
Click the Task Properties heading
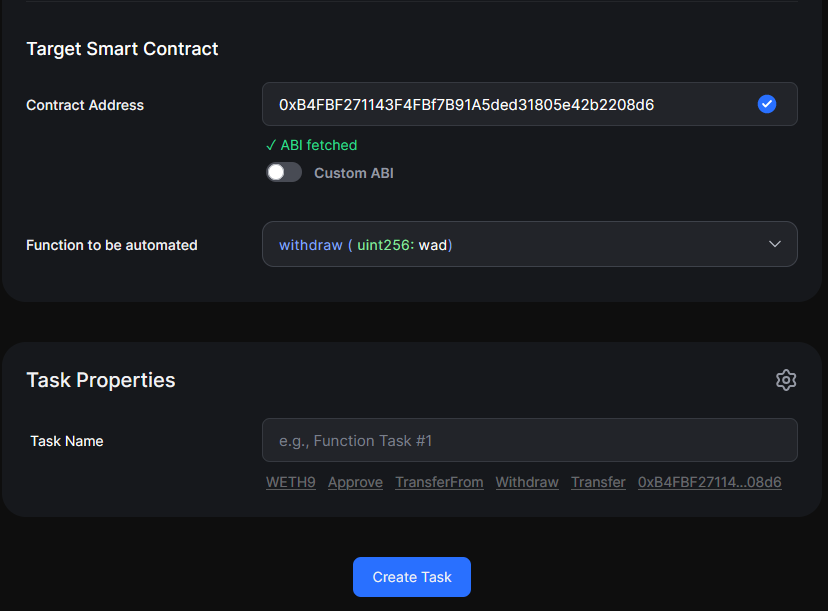click(x=101, y=380)
